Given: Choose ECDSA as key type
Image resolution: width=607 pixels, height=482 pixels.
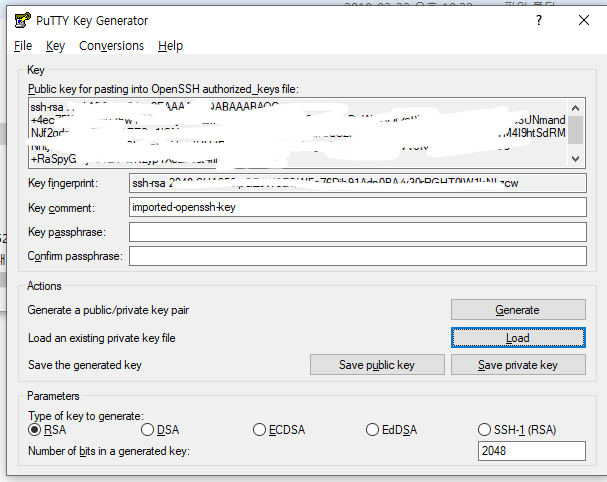Looking at the screenshot, I should [x=260, y=430].
